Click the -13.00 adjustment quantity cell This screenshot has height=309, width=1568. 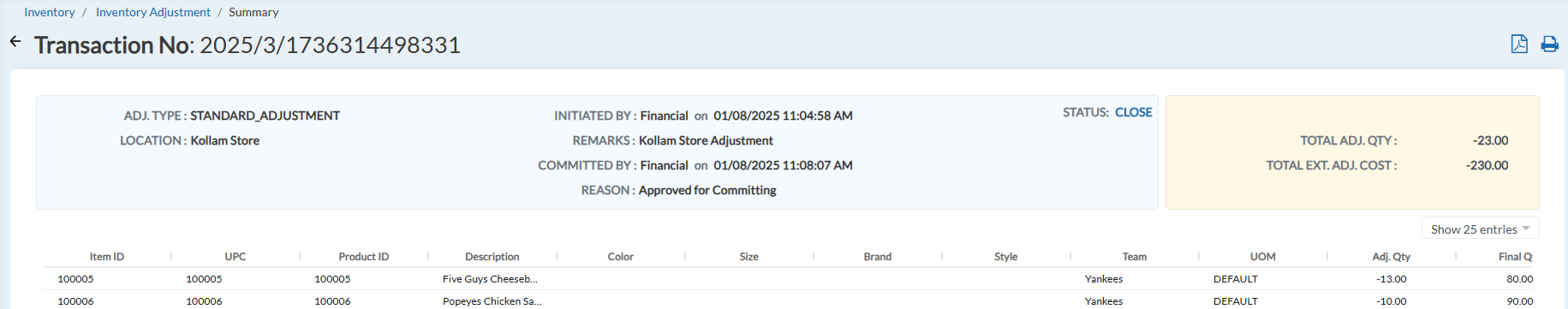pyautogui.click(x=1391, y=279)
